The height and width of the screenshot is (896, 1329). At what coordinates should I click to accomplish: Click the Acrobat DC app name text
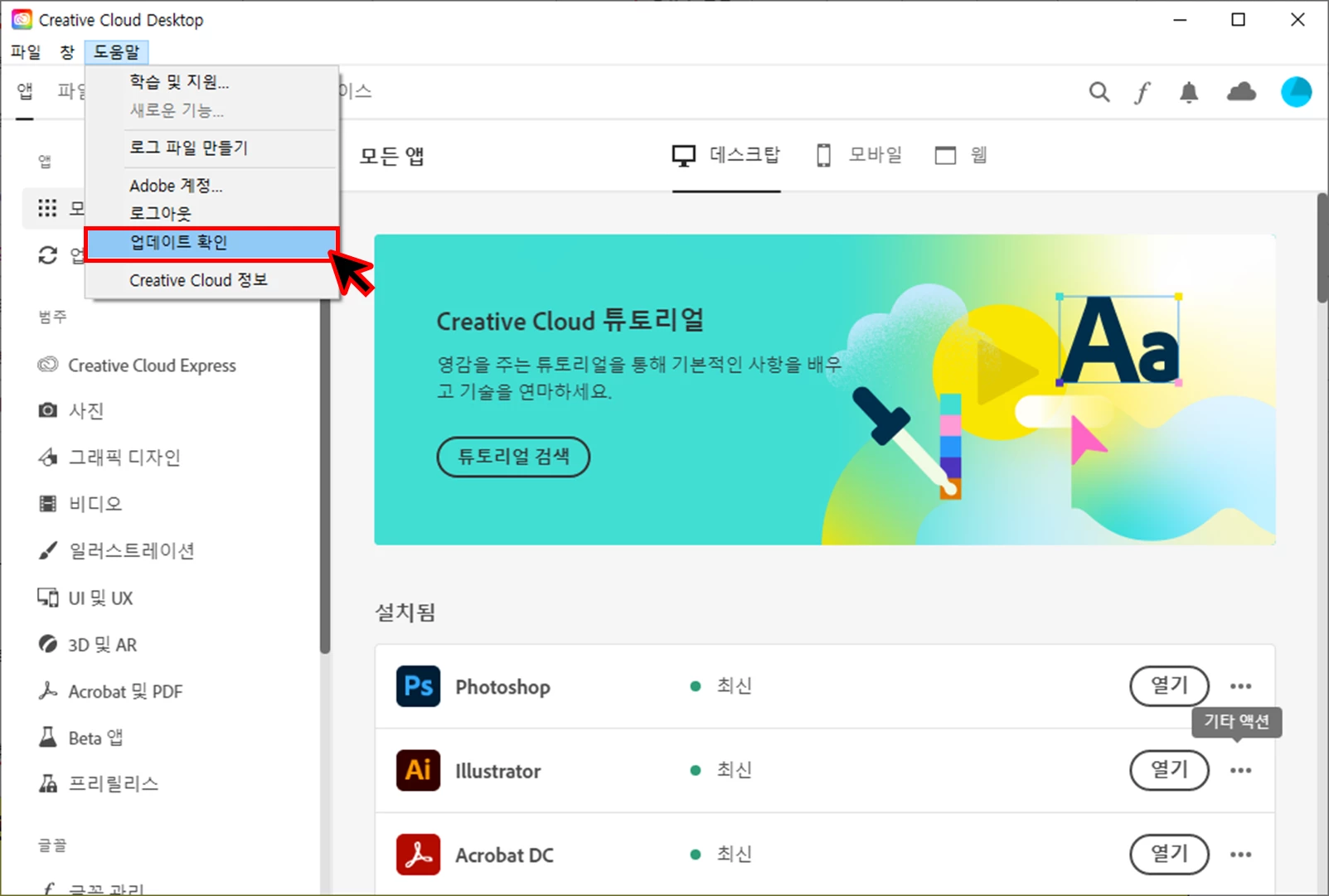point(504,855)
